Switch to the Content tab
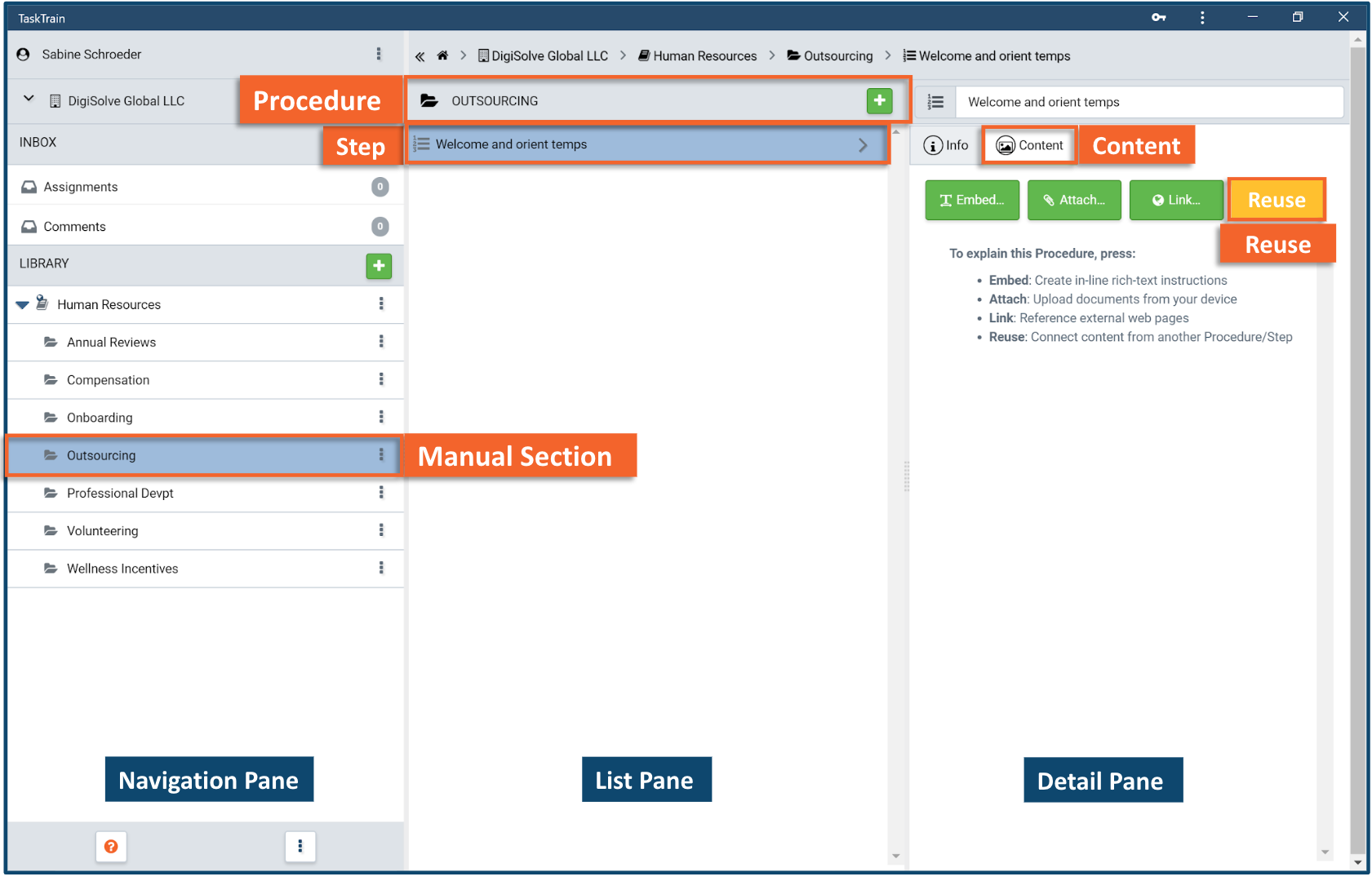The width and height of the screenshot is (1372, 881). coord(1030,145)
